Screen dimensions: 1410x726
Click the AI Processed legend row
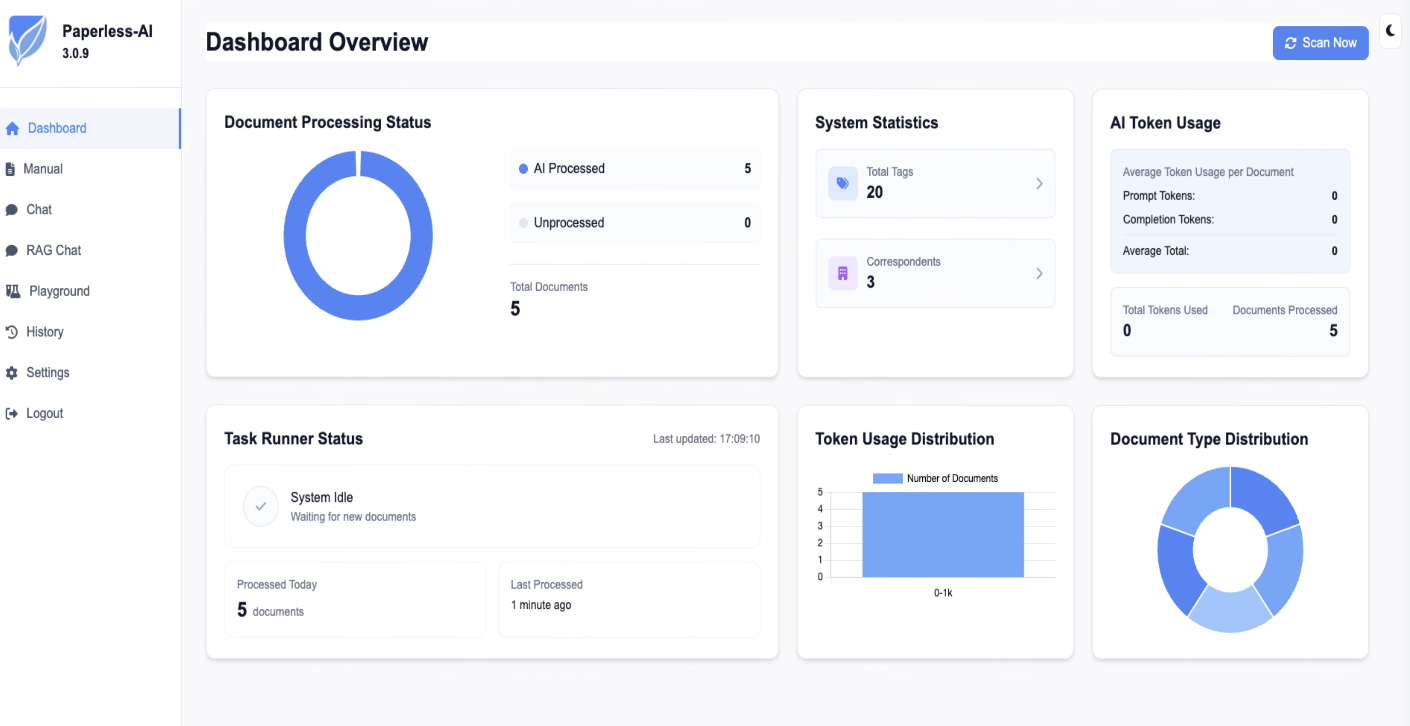click(x=634, y=169)
